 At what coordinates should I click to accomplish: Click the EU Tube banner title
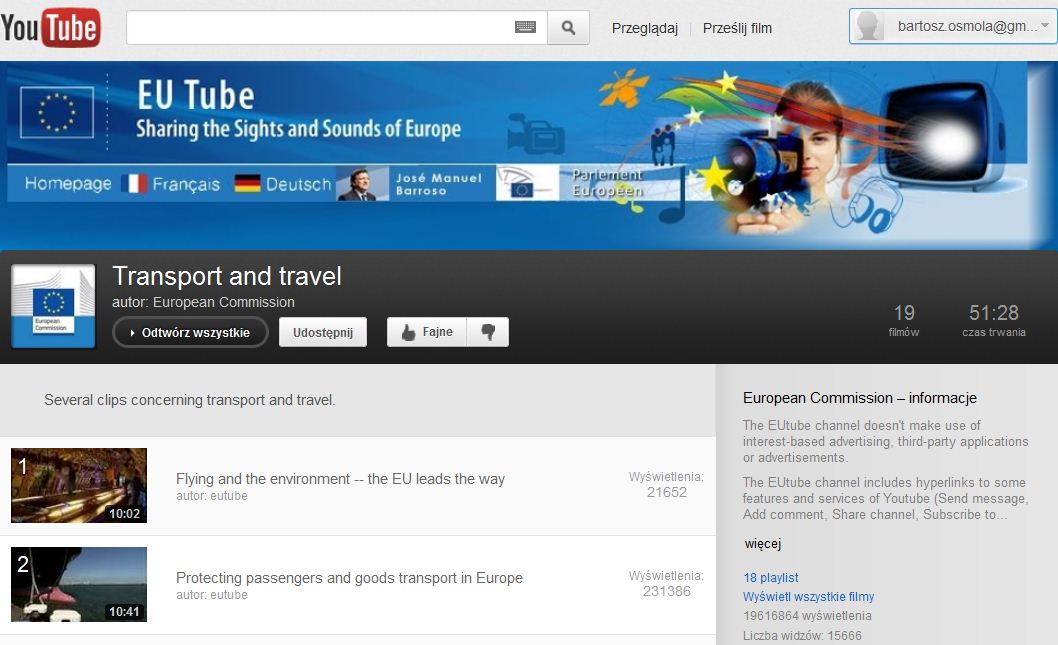click(x=196, y=95)
